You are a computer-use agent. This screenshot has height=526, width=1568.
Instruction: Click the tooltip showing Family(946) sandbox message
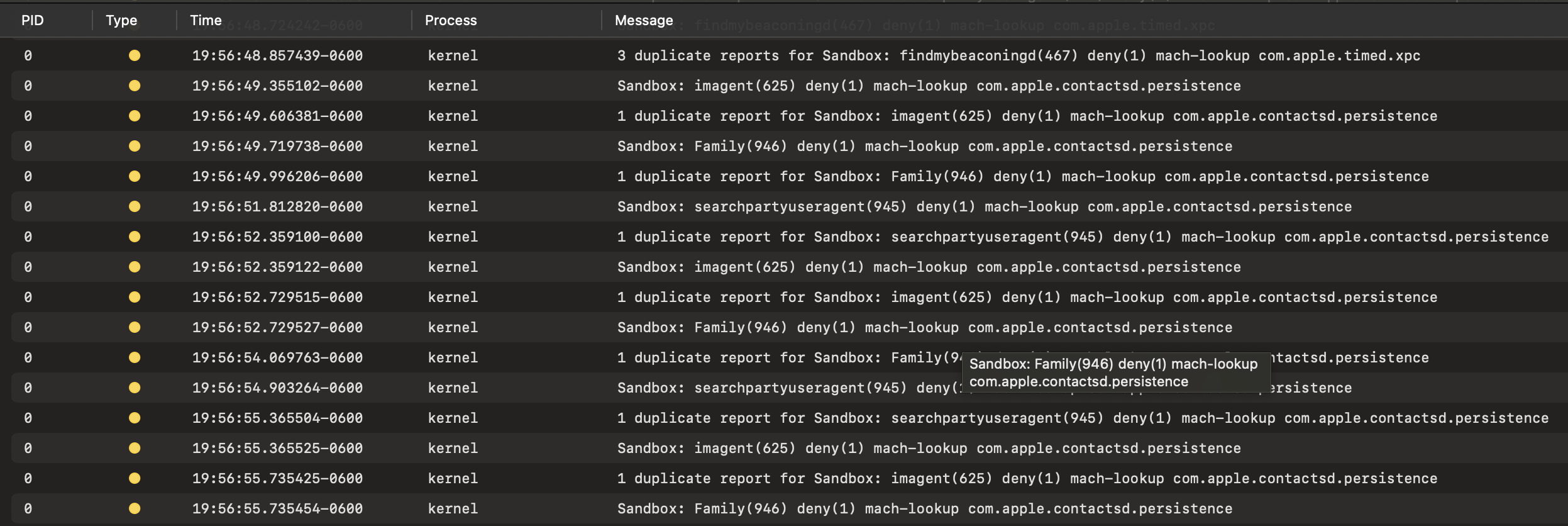click(x=1113, y=372)
